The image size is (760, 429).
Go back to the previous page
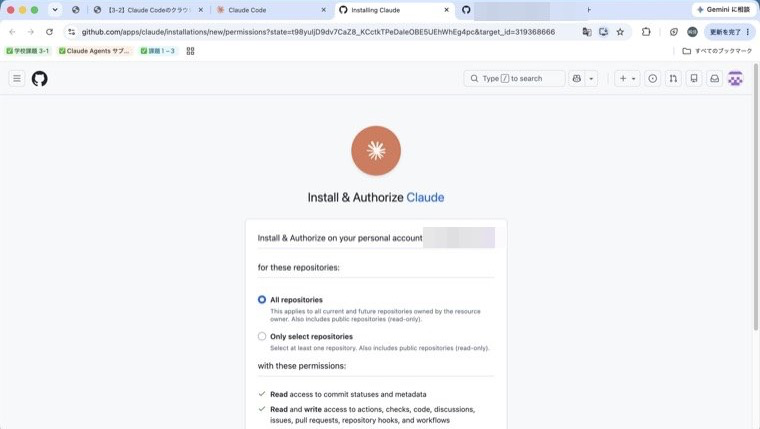tap(12, 32)
